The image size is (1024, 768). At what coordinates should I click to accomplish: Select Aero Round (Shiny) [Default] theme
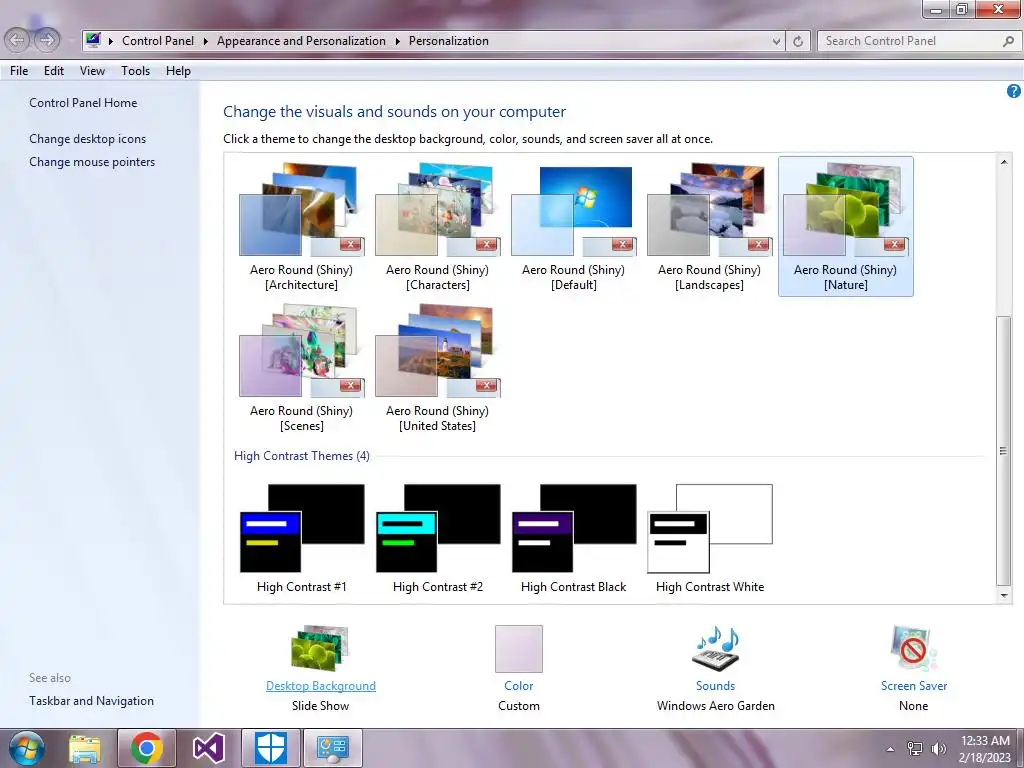pyautogui.click(x=573, y=227)
